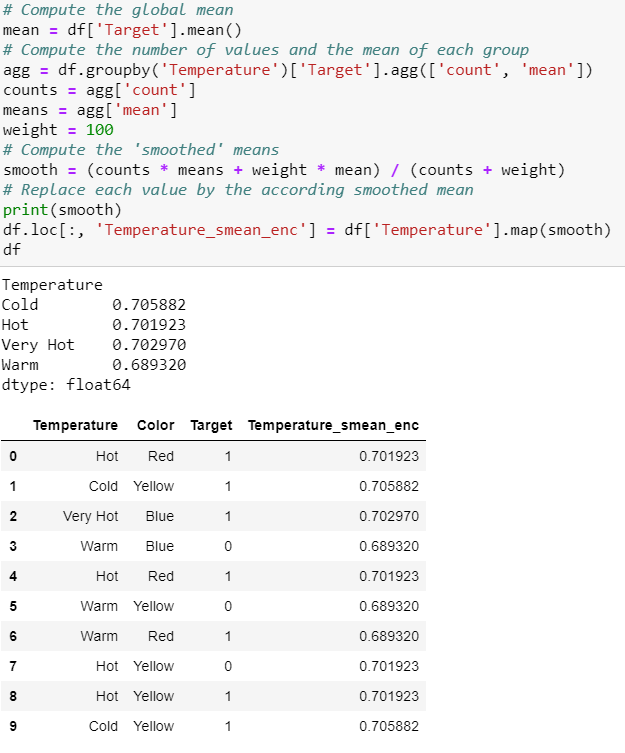Viewport: 625px width, 753px height.
Task: Click the dtype: float64 output text
Action: pyautogui.click(x=66, y=385)
